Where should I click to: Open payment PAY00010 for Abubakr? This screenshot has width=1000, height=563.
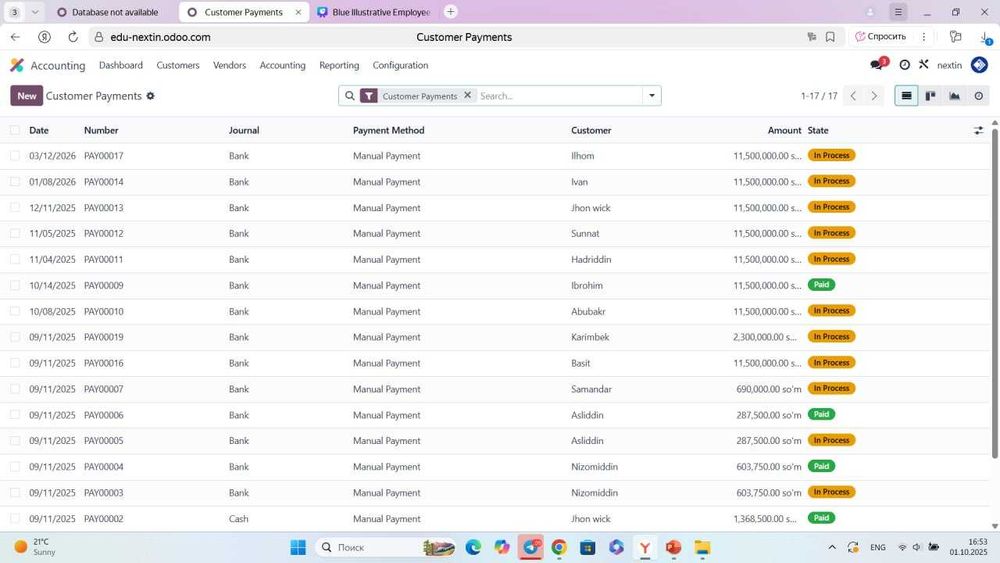[495, 311]
